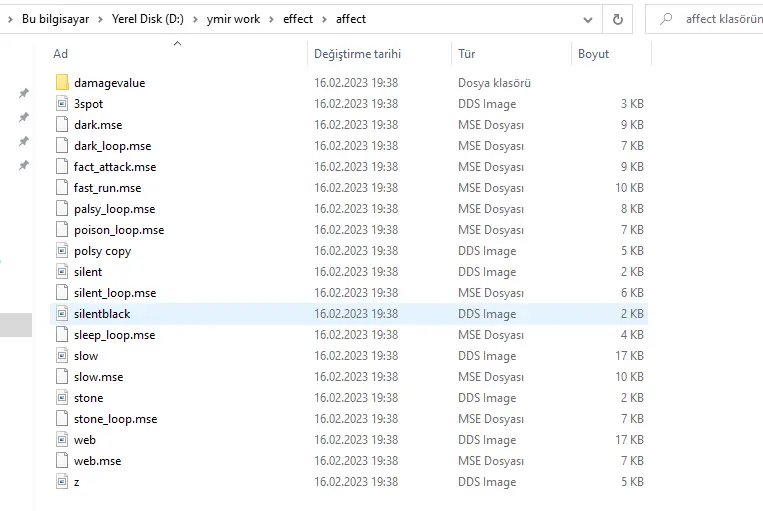Select the stone DDS image icon

[x=62, y=398]
